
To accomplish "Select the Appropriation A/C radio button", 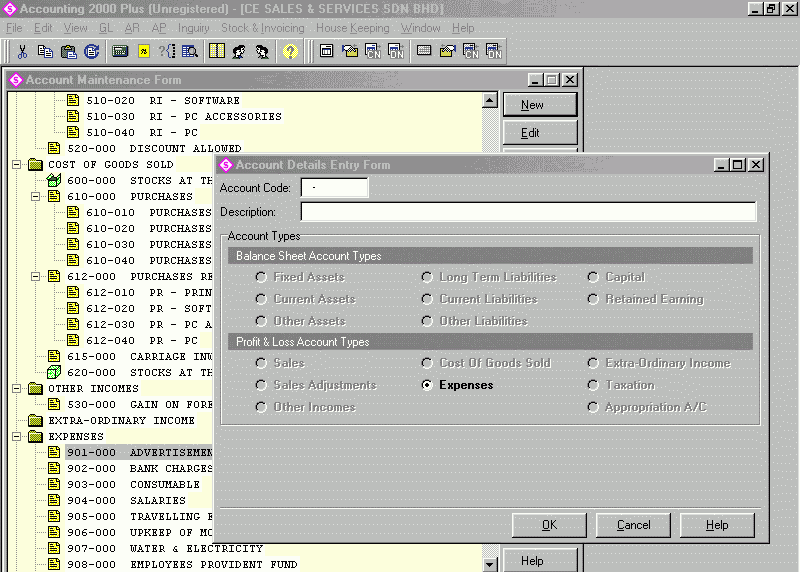I will pos(593,407).
